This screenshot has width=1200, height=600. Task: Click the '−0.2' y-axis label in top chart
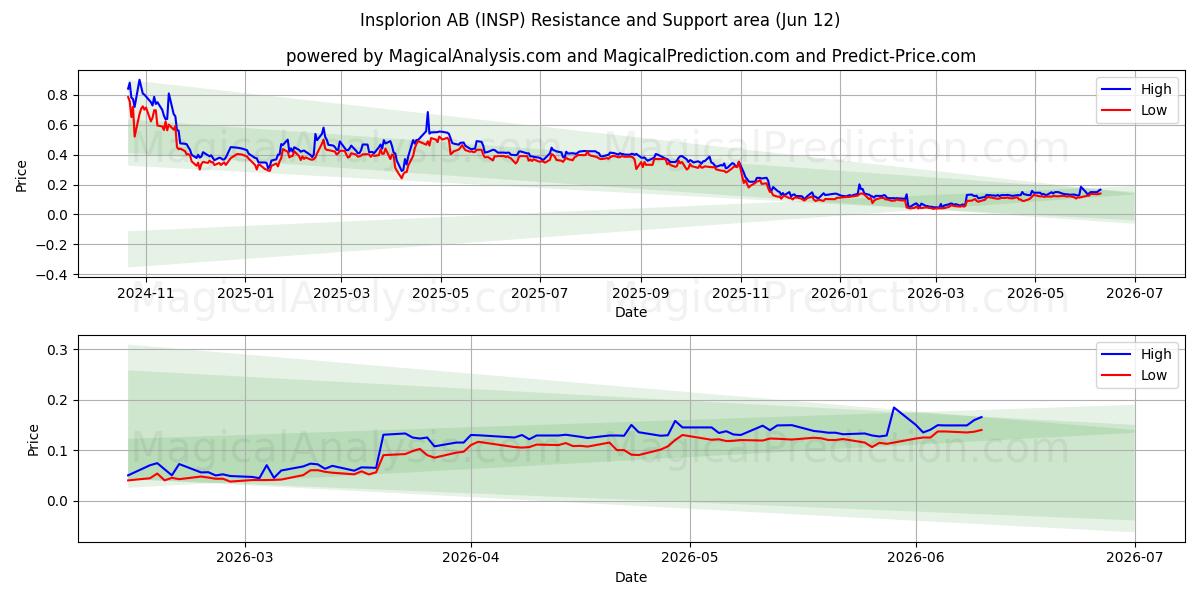[x=53, y=245]
